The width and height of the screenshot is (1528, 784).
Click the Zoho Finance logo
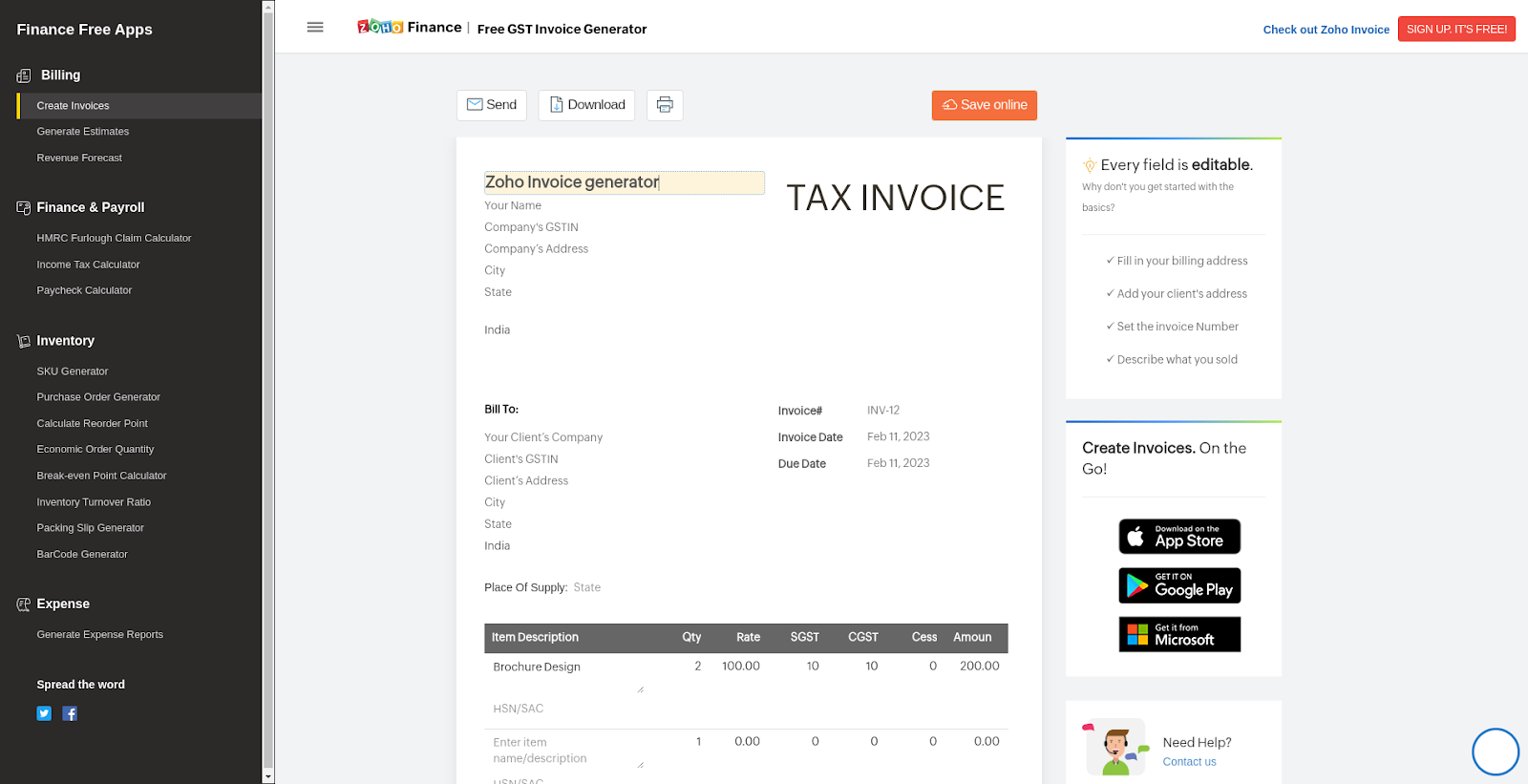[410, 28]
